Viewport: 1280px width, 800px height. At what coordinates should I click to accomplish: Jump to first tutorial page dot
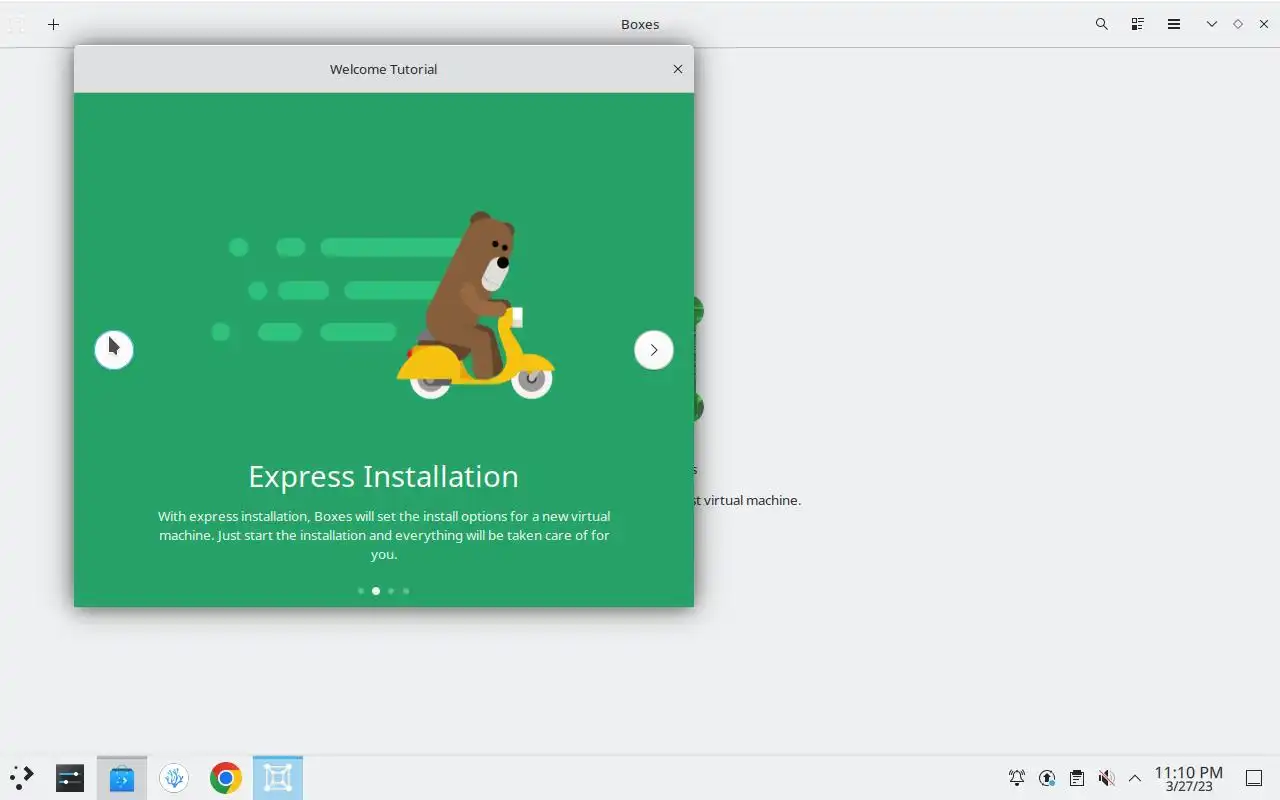[361, 591]
